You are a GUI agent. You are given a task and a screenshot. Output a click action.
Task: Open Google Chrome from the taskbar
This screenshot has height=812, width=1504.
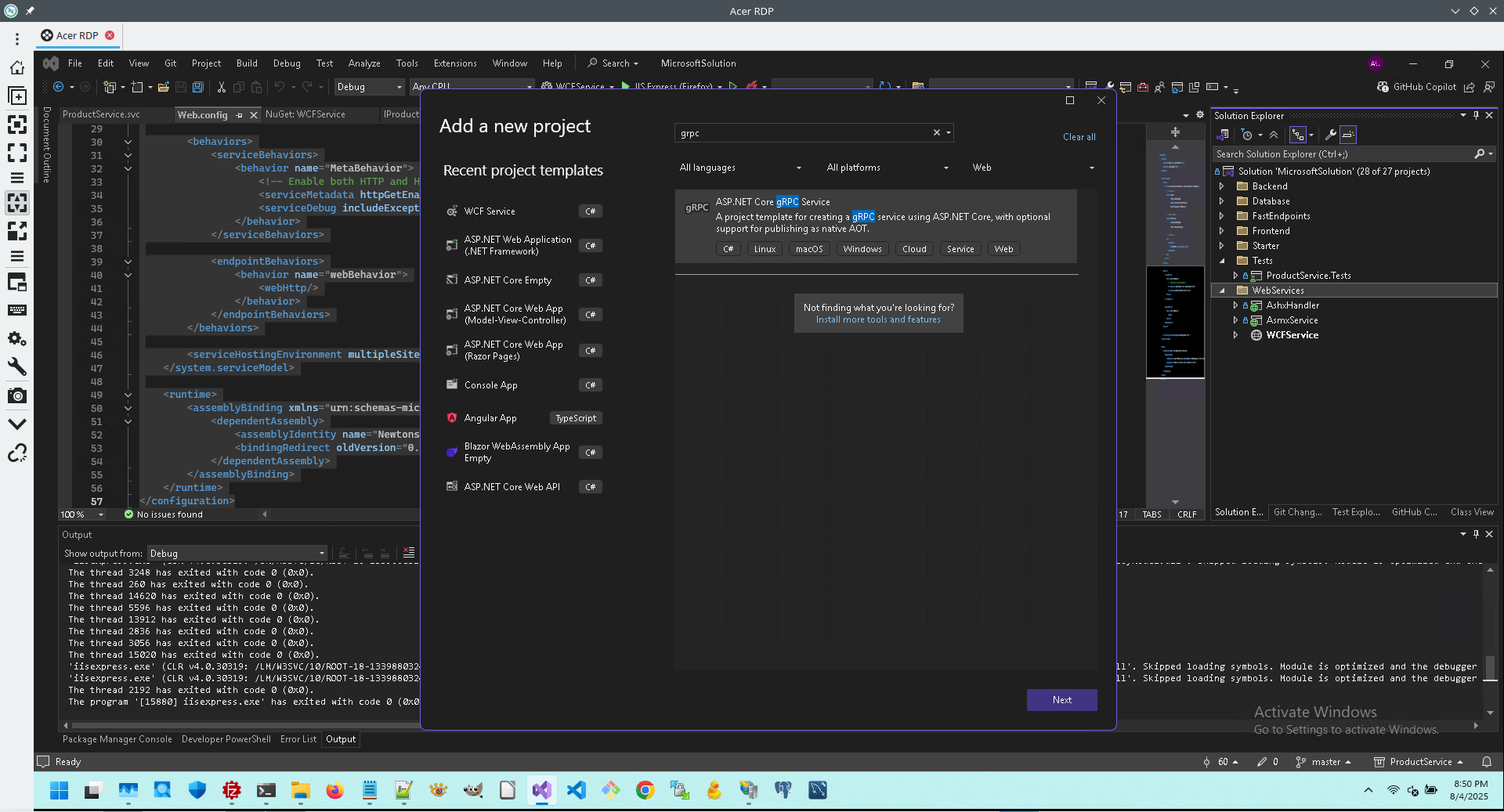[645, 790]
